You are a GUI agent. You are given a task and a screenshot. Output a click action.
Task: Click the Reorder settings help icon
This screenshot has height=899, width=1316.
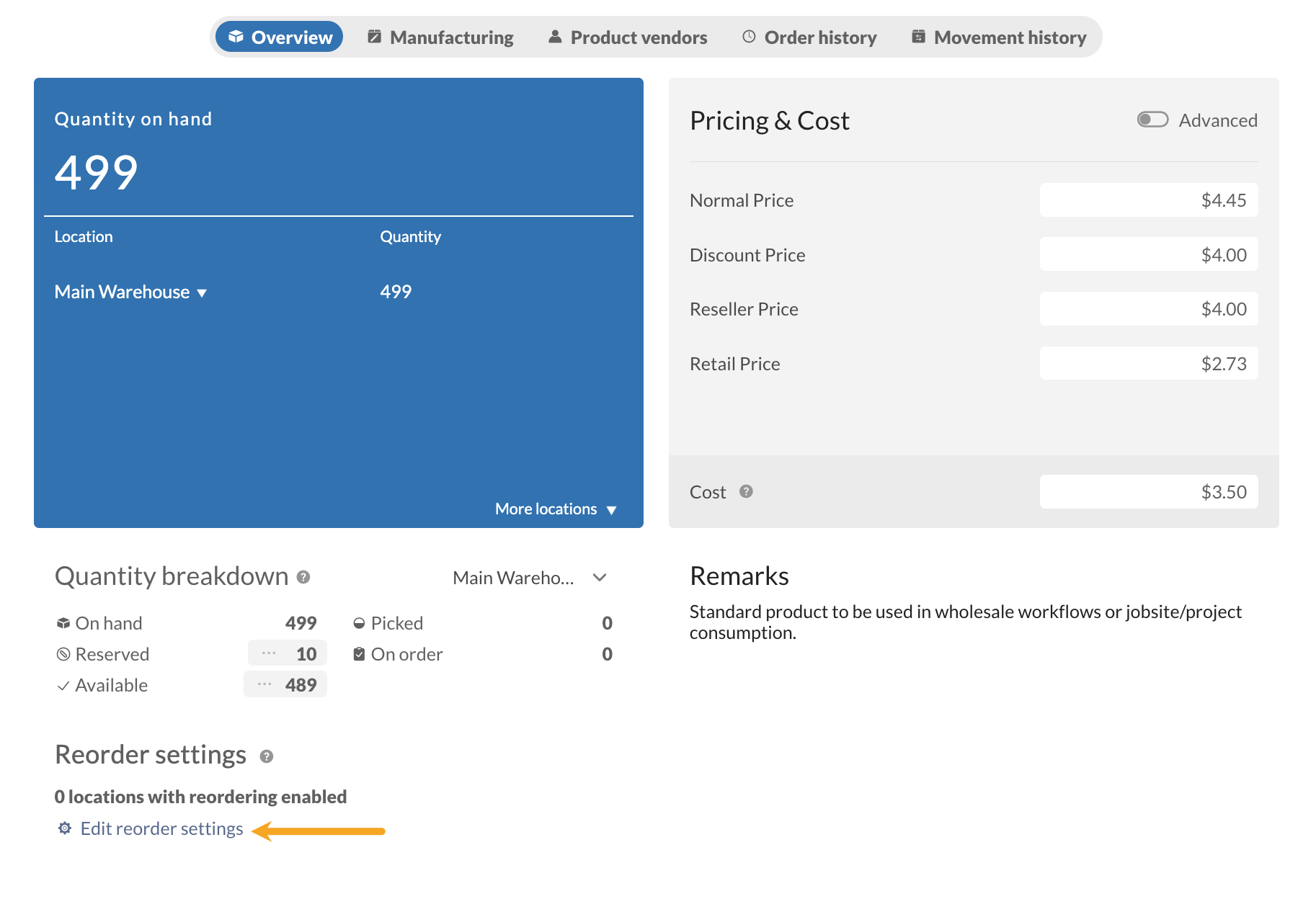tap(267, 756)
